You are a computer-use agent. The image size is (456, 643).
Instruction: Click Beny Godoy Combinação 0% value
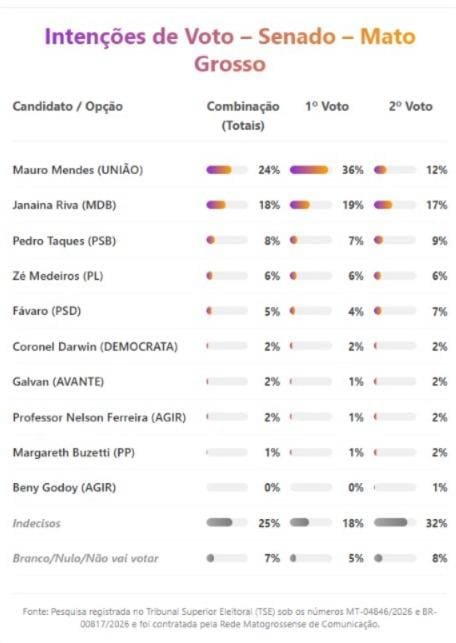pos(272,488)
